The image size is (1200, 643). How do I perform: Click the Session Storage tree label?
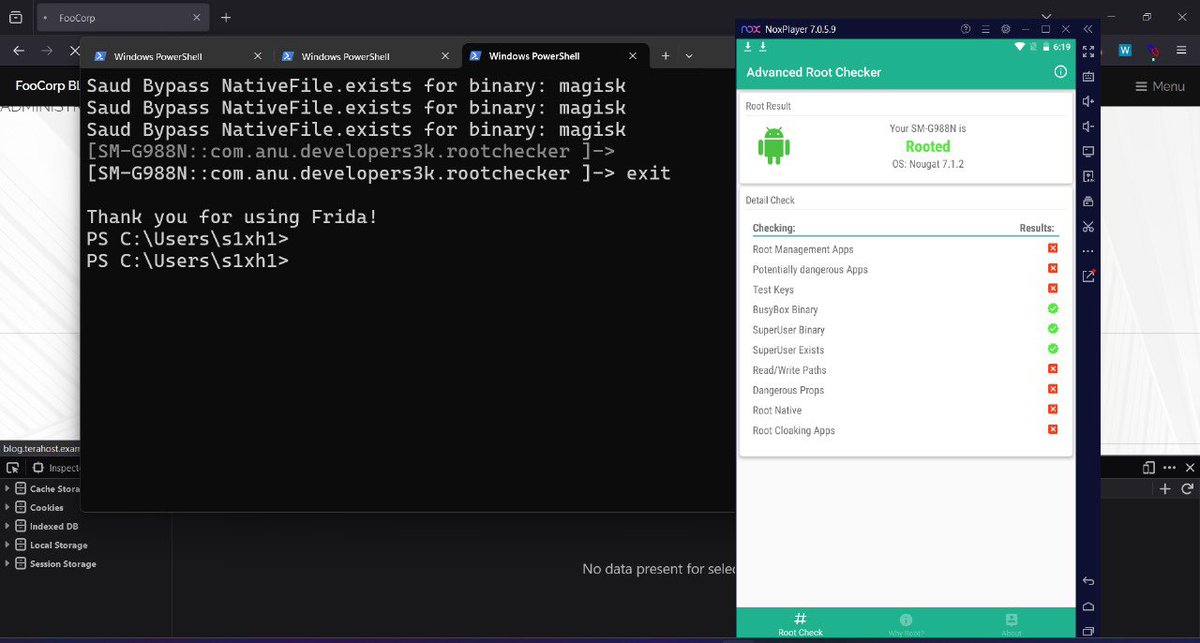(63, 564)
